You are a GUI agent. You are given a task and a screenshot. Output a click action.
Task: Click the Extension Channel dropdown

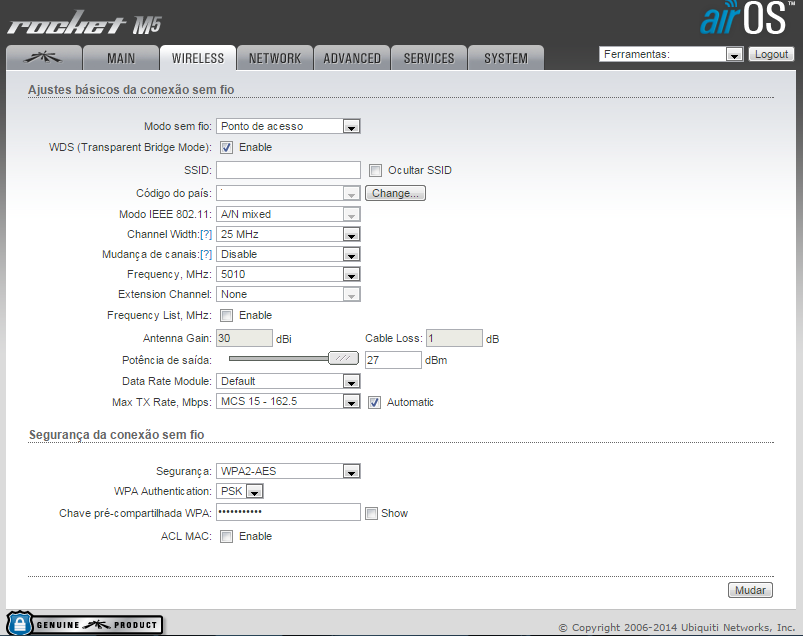pyautogui.click(x=288, y=294)
